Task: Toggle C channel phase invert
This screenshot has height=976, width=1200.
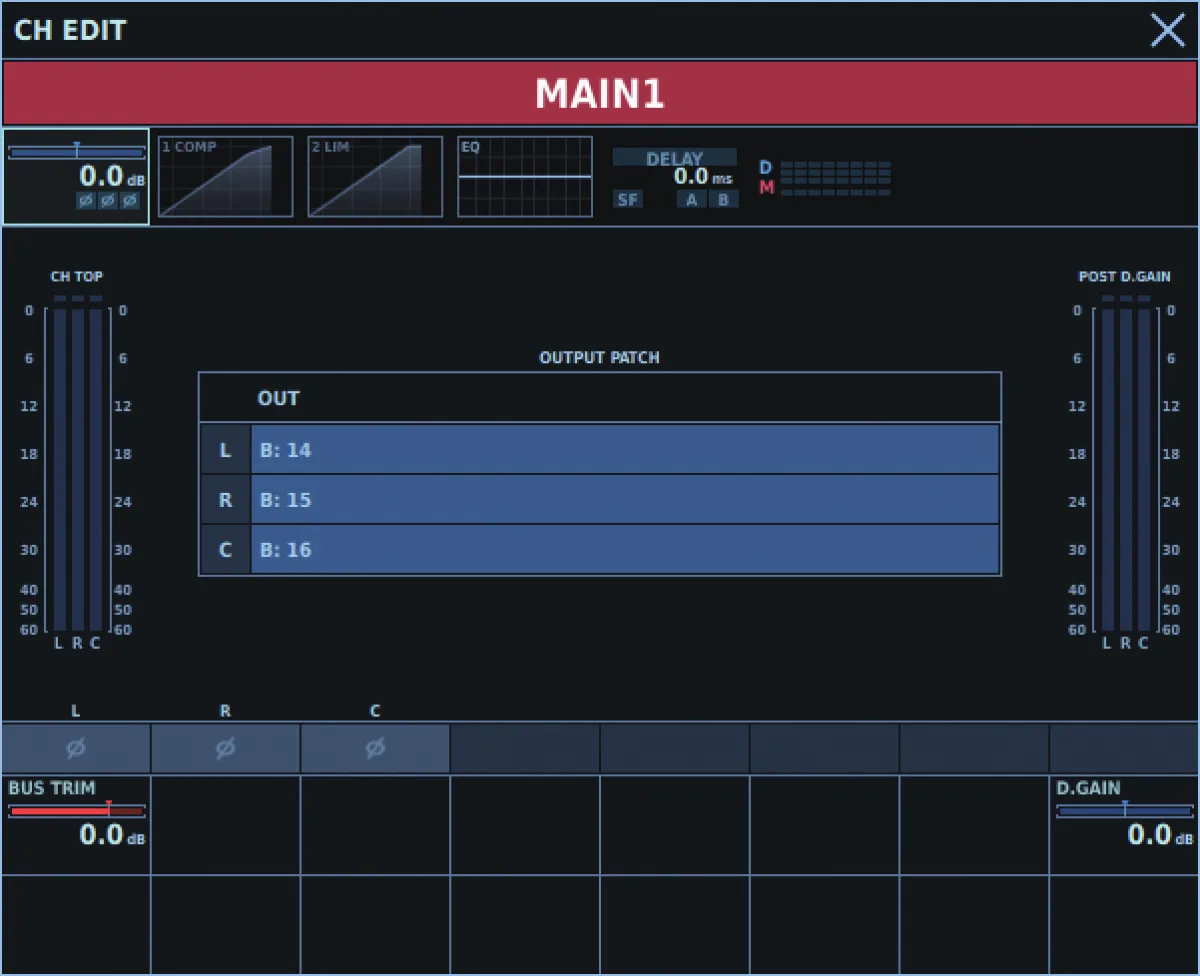Action: (x=375, y=748)
